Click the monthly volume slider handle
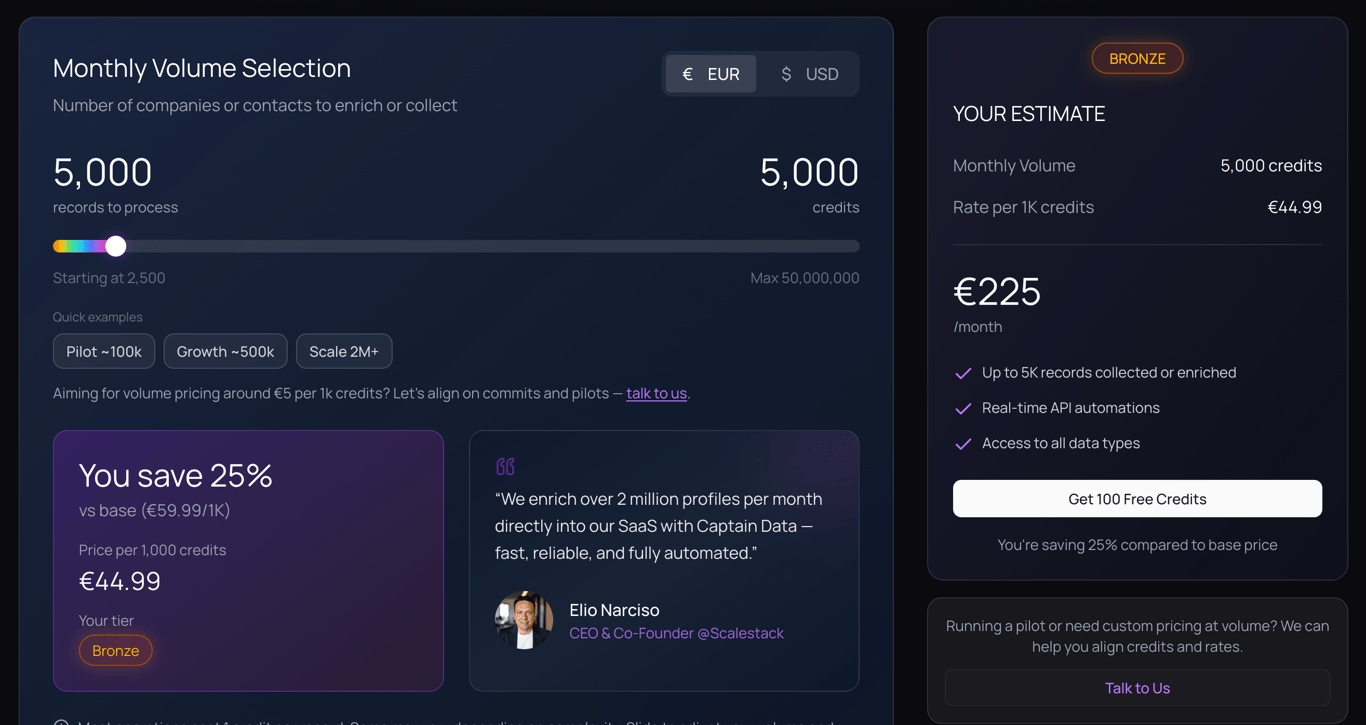 (116, 246)
